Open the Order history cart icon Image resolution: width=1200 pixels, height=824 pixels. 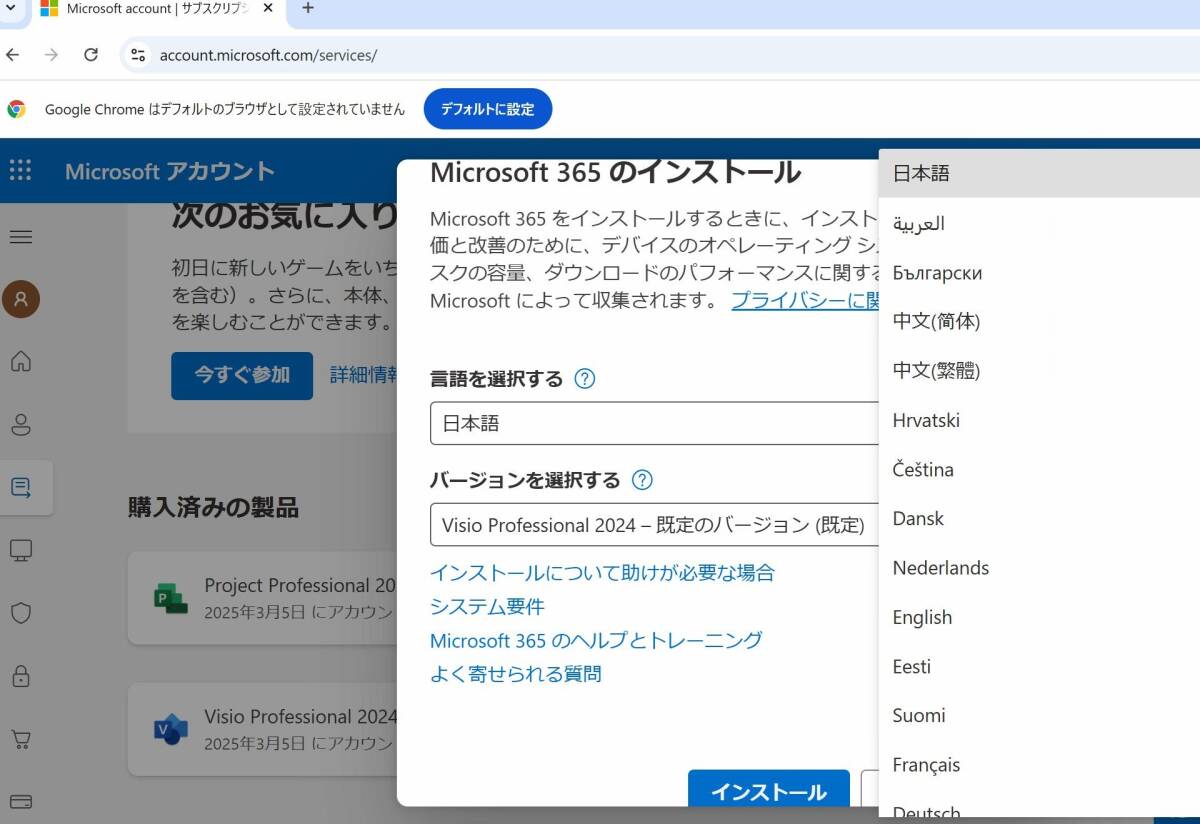point(20,739)
